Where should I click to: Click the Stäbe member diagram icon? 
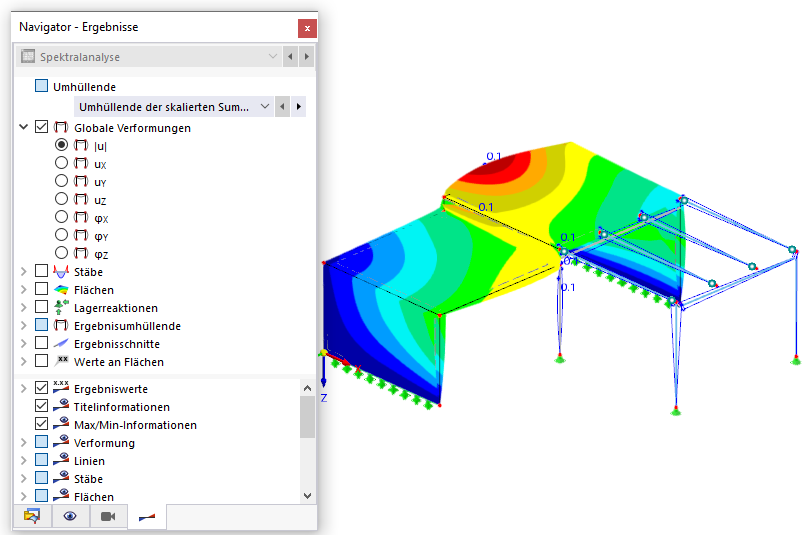[x=61, y=272]
